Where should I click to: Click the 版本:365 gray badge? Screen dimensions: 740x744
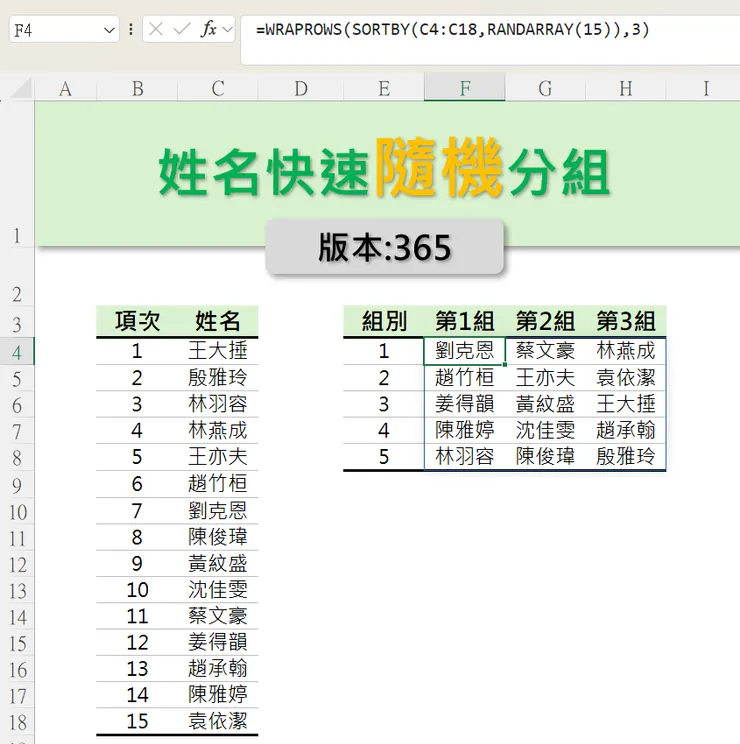tap(384, 247)
